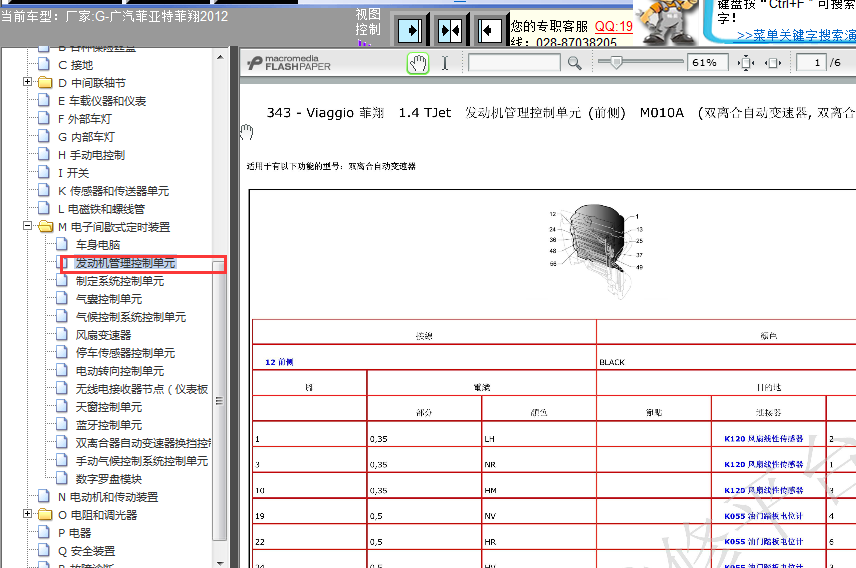The width and height of the screenshot is (856, 568).
Task: Click the Macromedia FlashPaper logo
Action: (x=289, y=63)
